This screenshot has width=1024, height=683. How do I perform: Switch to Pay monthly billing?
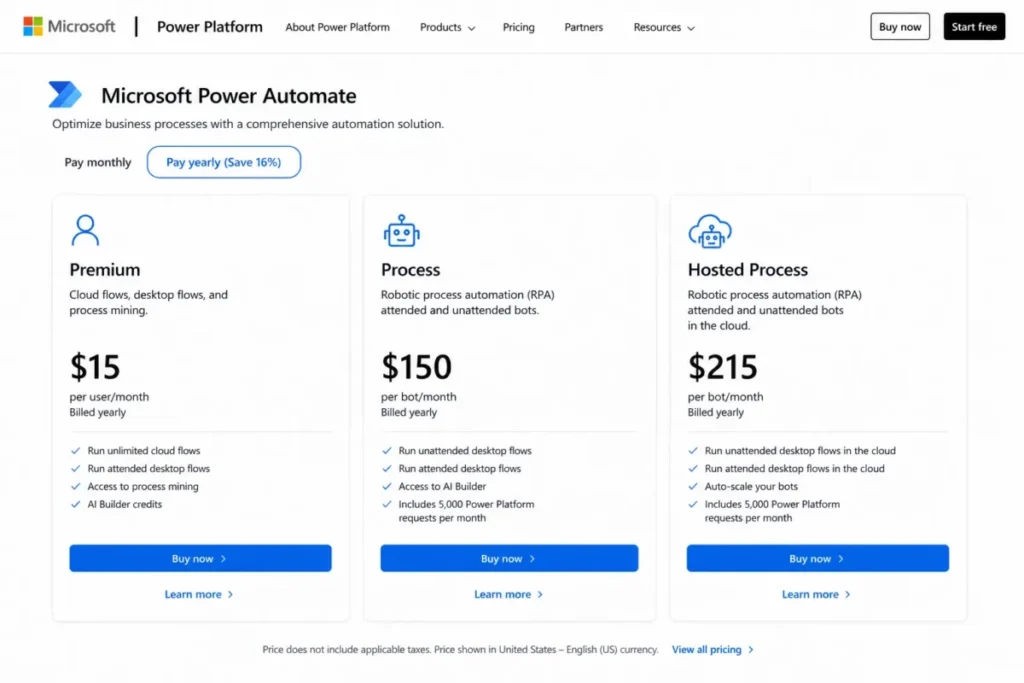(98, 162)
